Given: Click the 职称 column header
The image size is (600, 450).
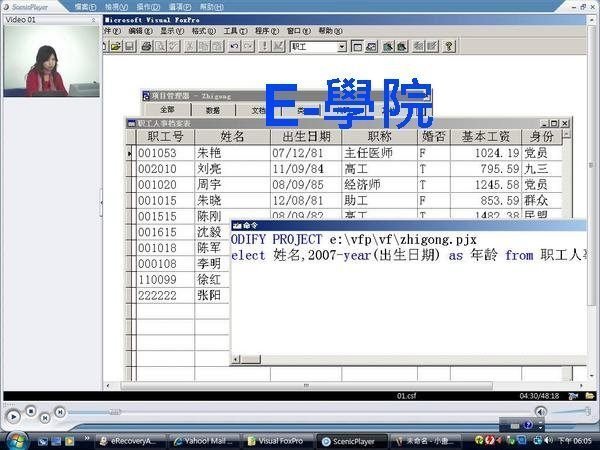Looking at the screenshot, I should (x=379, y=137).
